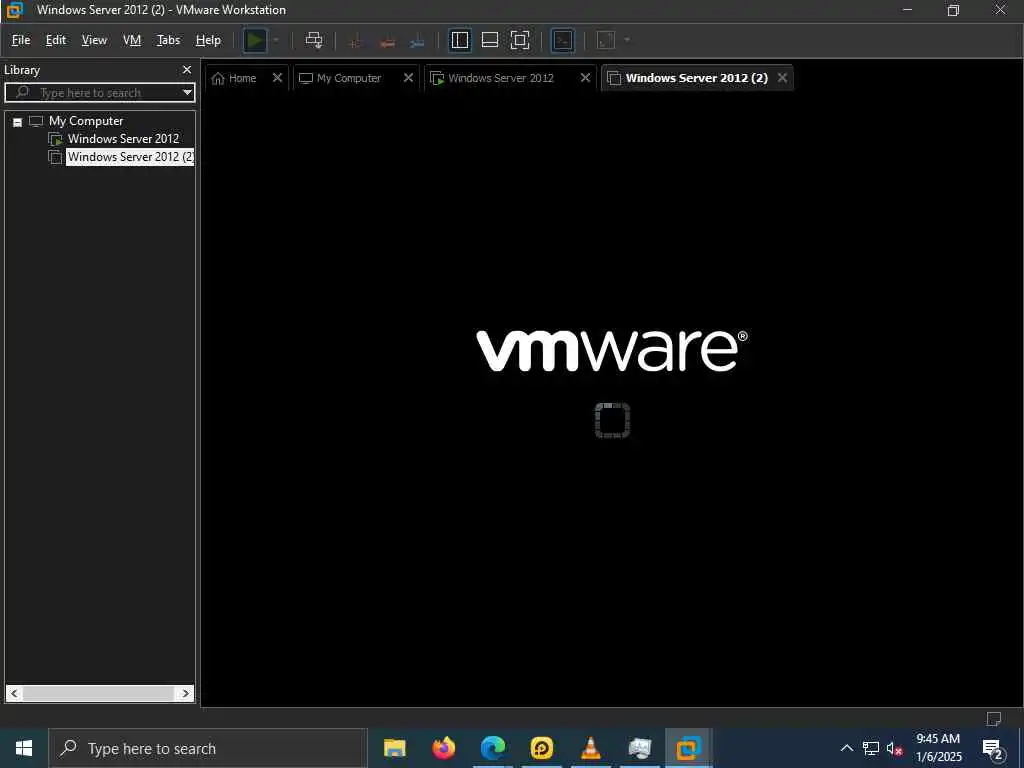The image size is (1024, 768).
Task: Revert the virtual machine to snapshot
Action: 387,41
